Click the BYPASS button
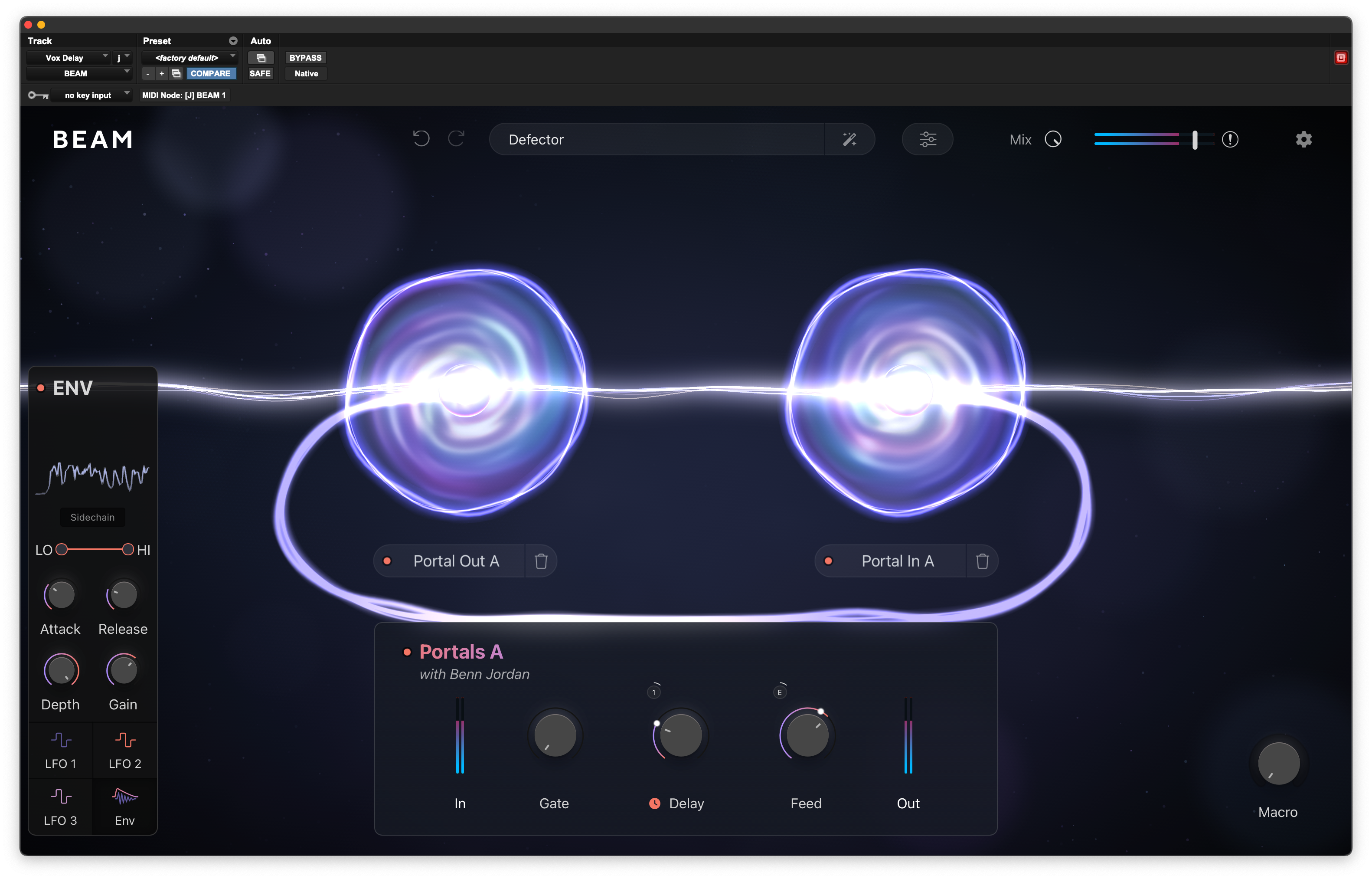Viewport: 1372px width, 879px height. pos(305,58)
